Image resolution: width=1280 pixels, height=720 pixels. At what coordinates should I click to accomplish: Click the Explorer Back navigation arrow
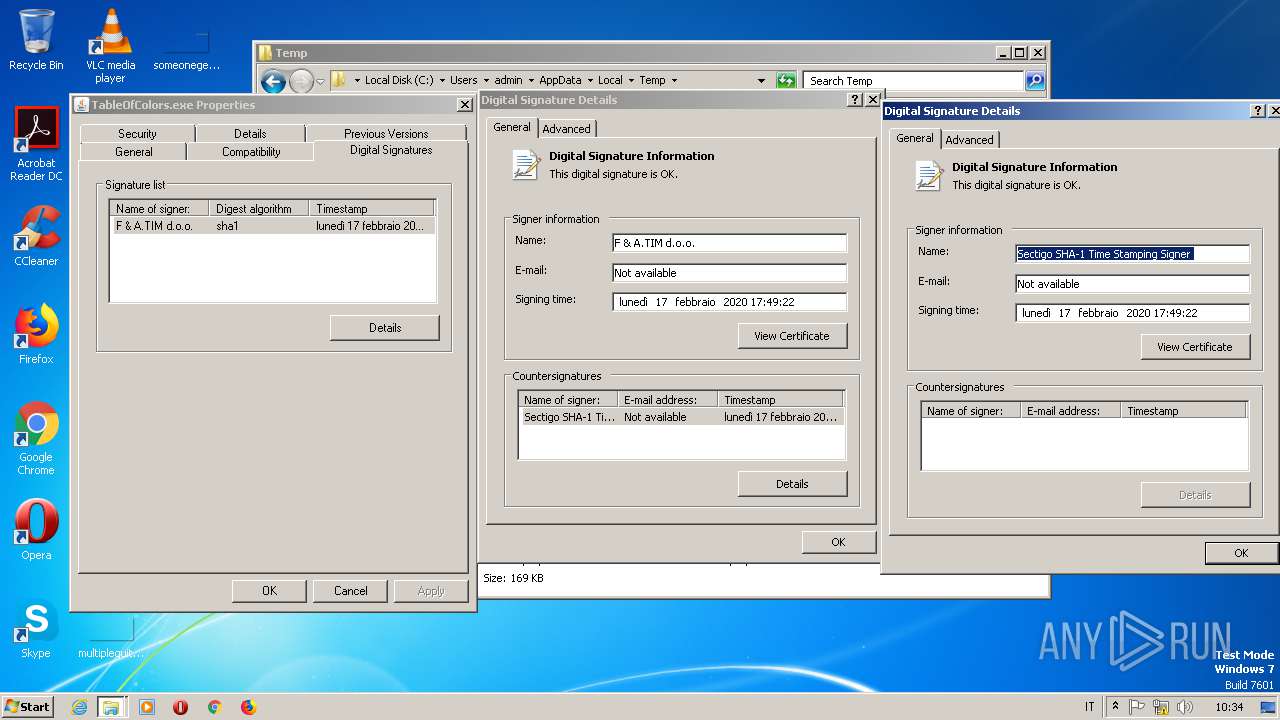click(273, 81)
